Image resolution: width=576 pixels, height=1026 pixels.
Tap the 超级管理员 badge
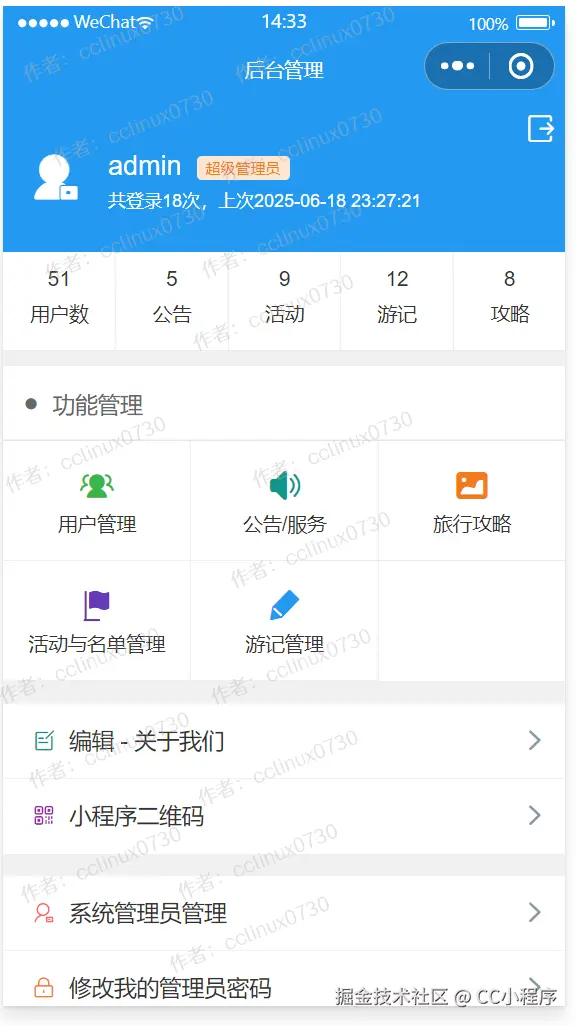tap(243, 168)
